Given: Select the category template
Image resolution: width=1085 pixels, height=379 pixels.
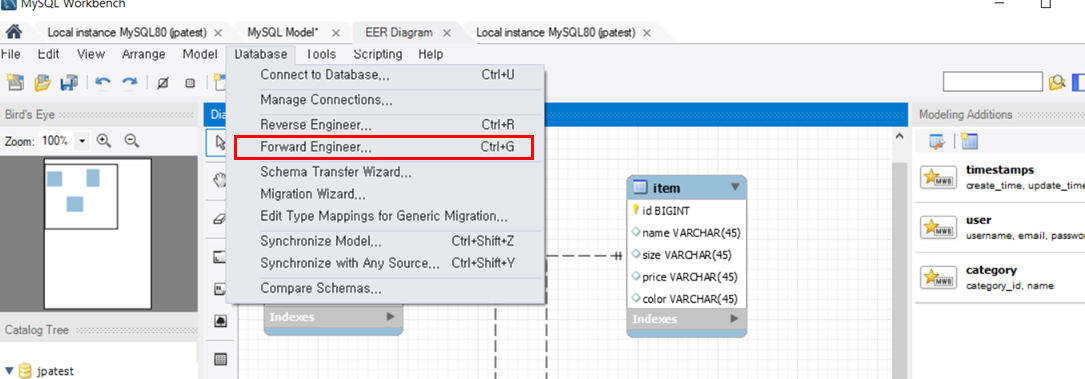Looking at the screenshot, I should pyautogui.click(x=1000, y=277).
